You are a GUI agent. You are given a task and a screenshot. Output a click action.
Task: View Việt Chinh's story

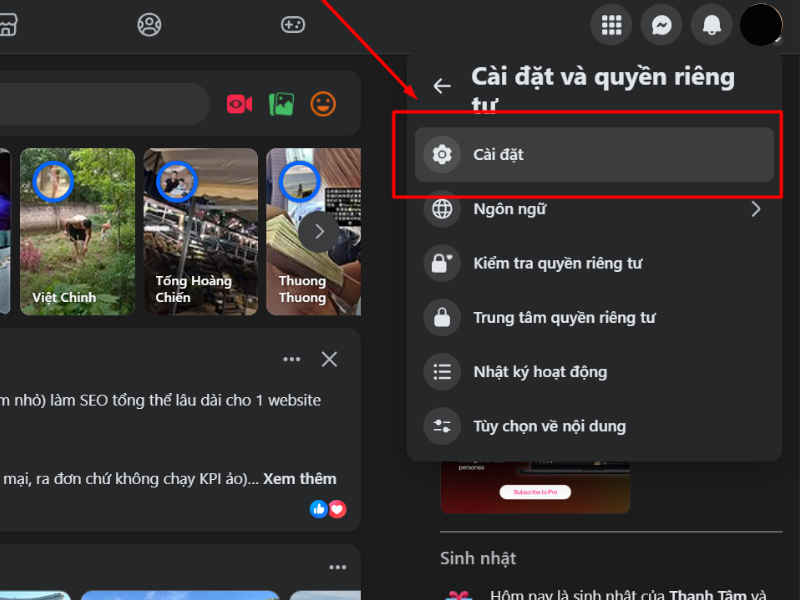[78, 232]
